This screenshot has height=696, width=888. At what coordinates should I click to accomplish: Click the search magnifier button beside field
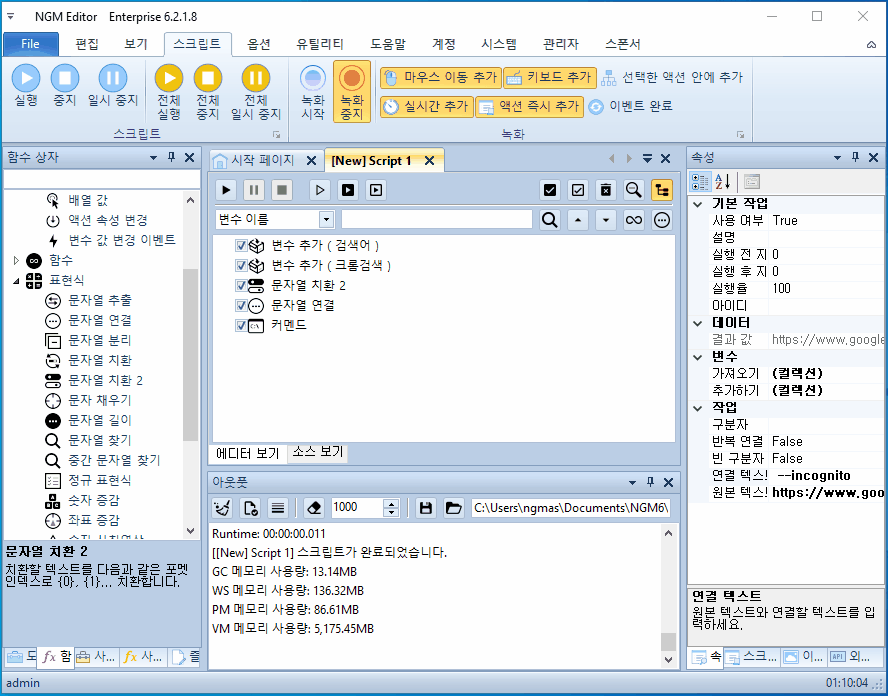(549, 220)
